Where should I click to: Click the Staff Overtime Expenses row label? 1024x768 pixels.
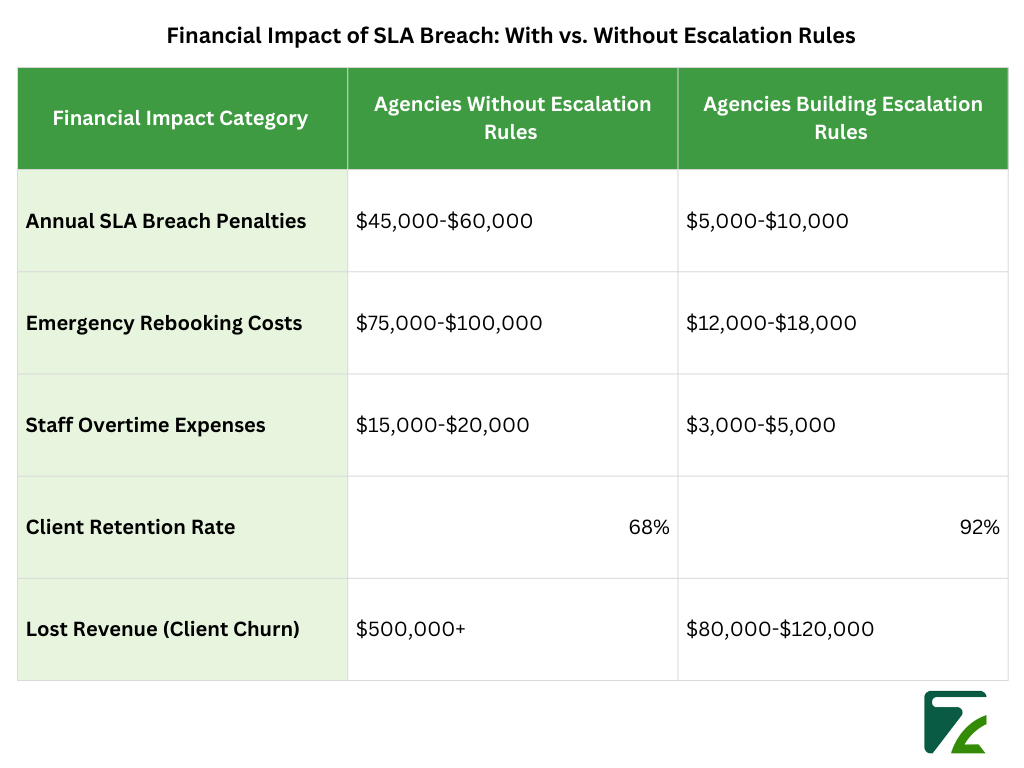point(145,425)
